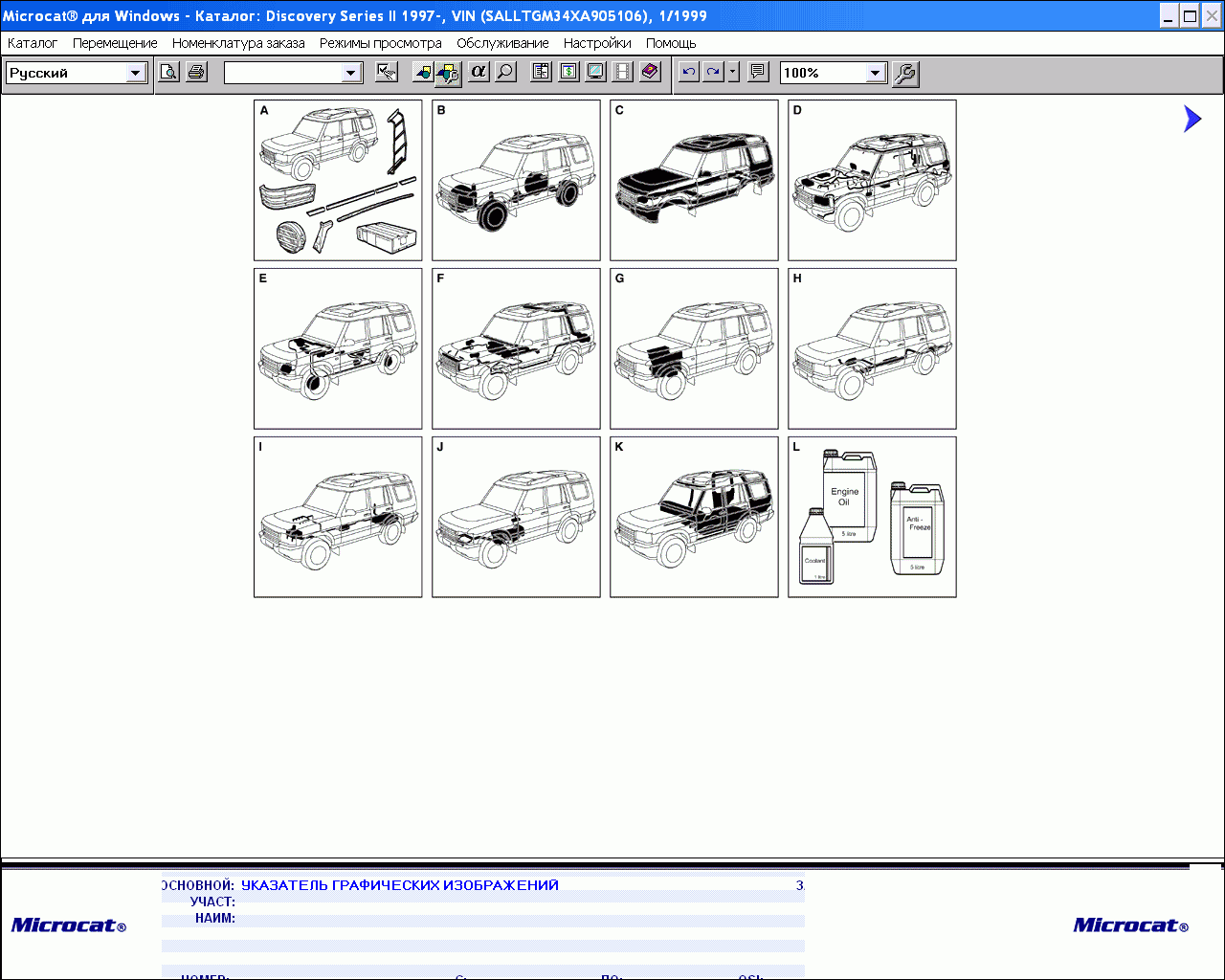The height and width of the screenshot is (980, 1225).
Task: Click the dollar price view icon
Action: coord(568,73)
